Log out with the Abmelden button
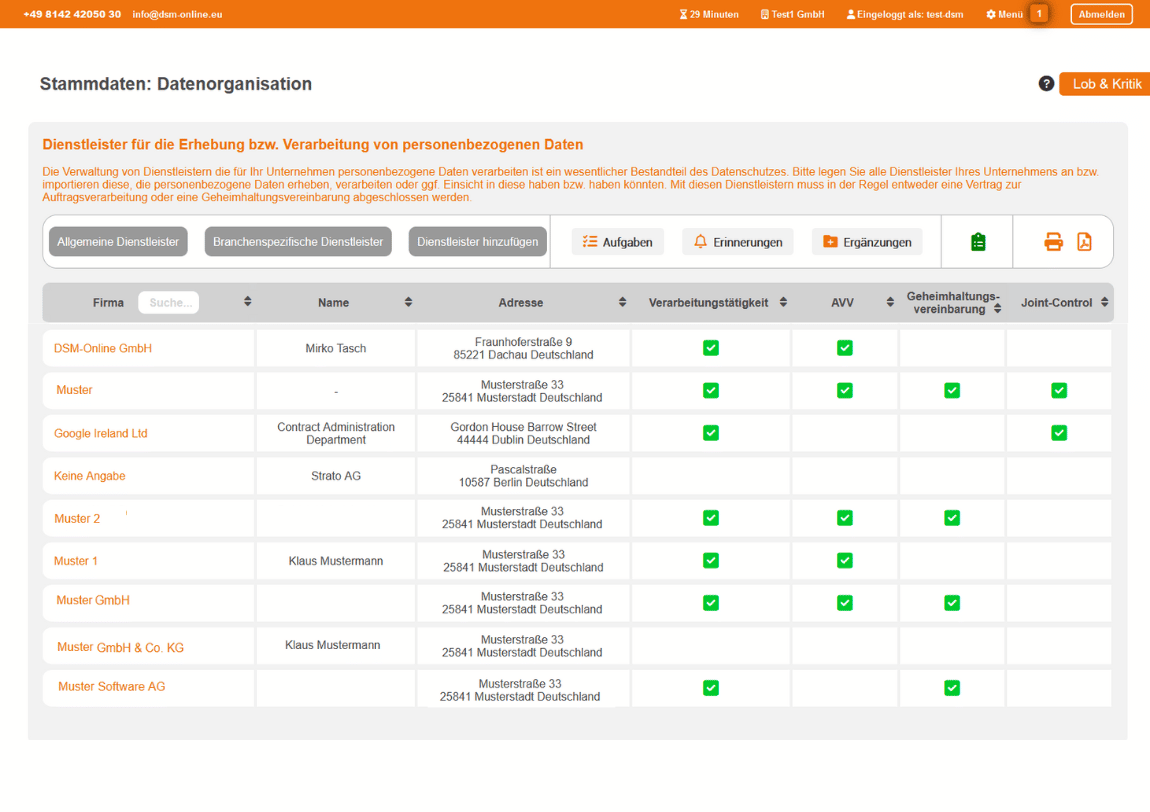The image size is (1150, 812). [1101, 14]
